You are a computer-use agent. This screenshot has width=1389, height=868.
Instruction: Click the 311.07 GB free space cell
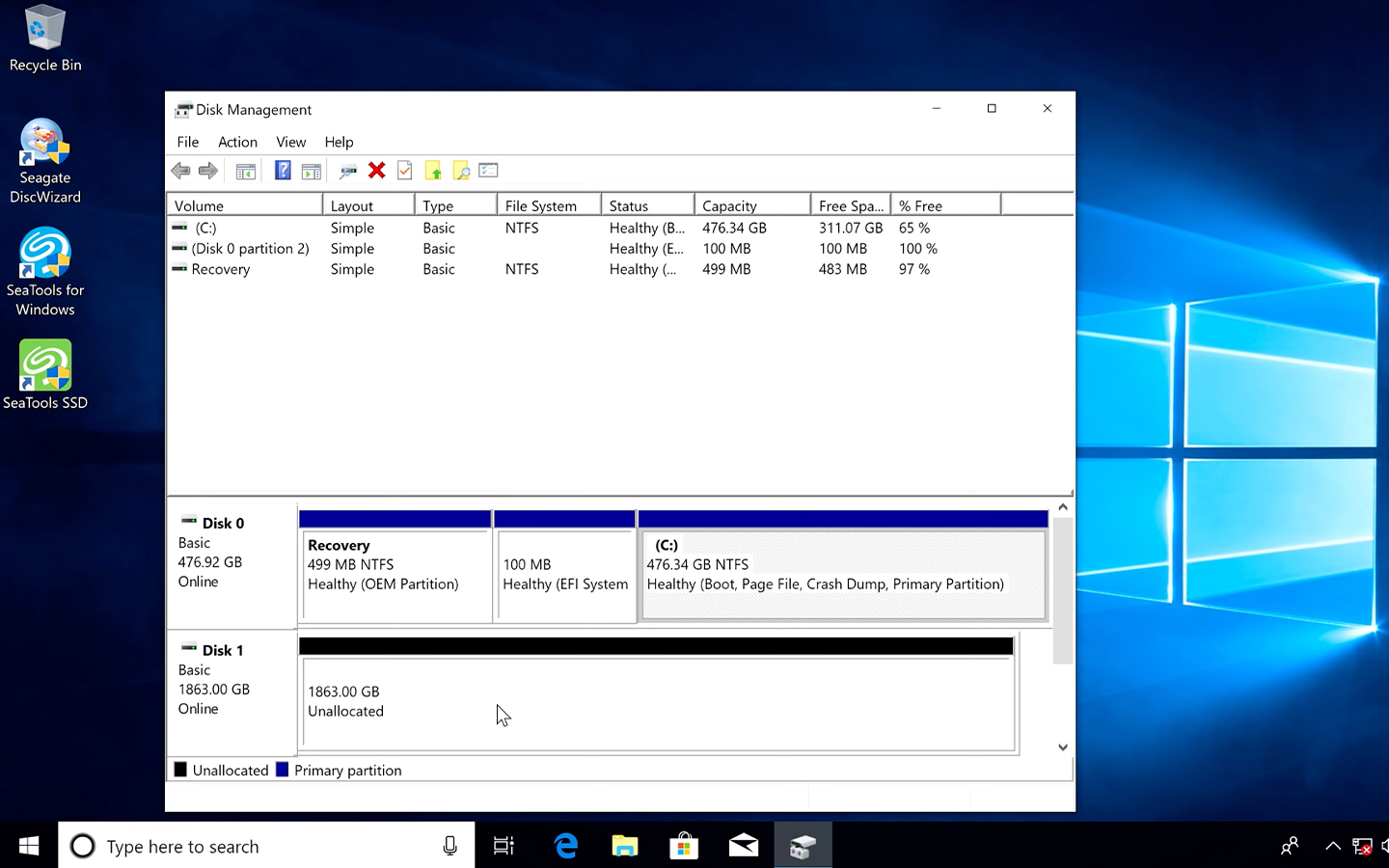click(x=851, y=229)
